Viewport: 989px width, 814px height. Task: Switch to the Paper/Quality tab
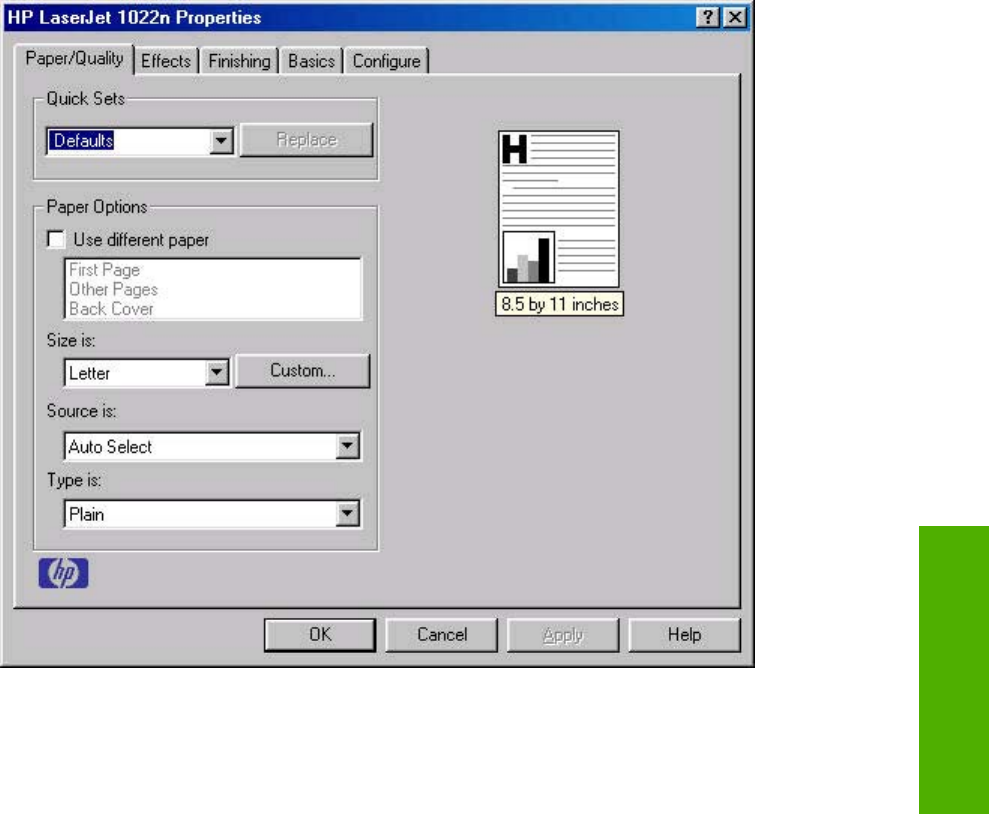(74, 59)
